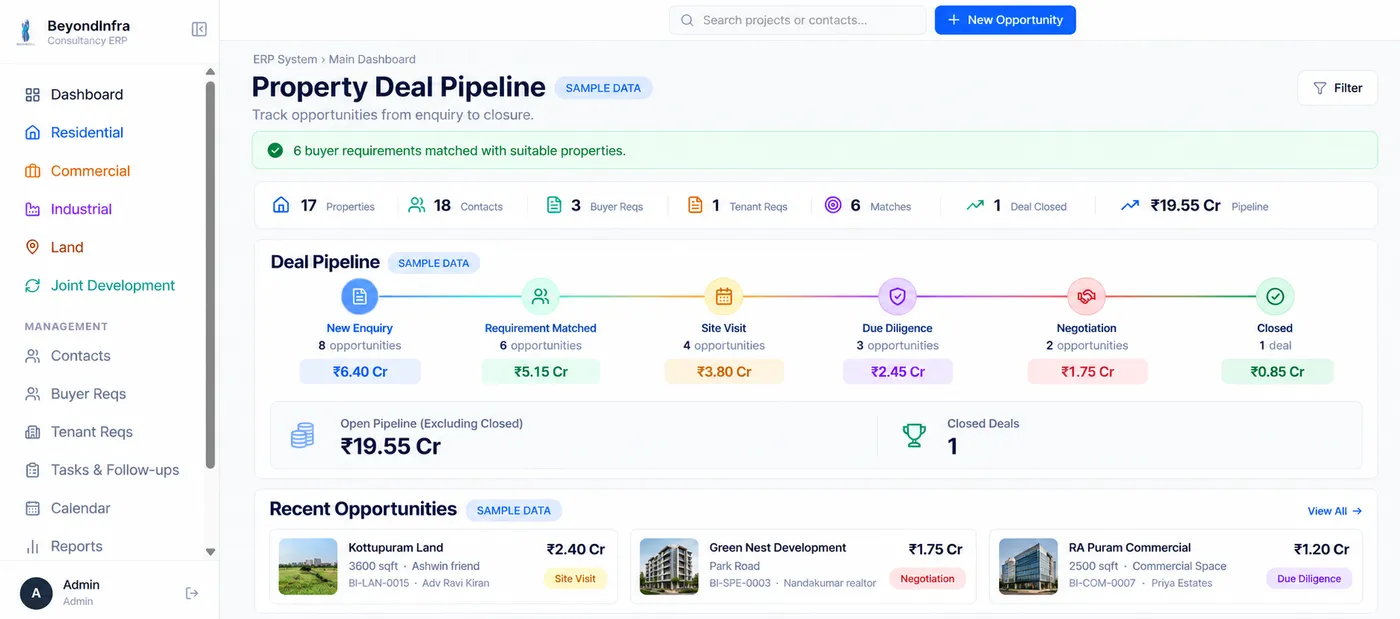Click the Due Diligence shield stage icon
Screen dimensions: 1400x619
coord(897,296)
